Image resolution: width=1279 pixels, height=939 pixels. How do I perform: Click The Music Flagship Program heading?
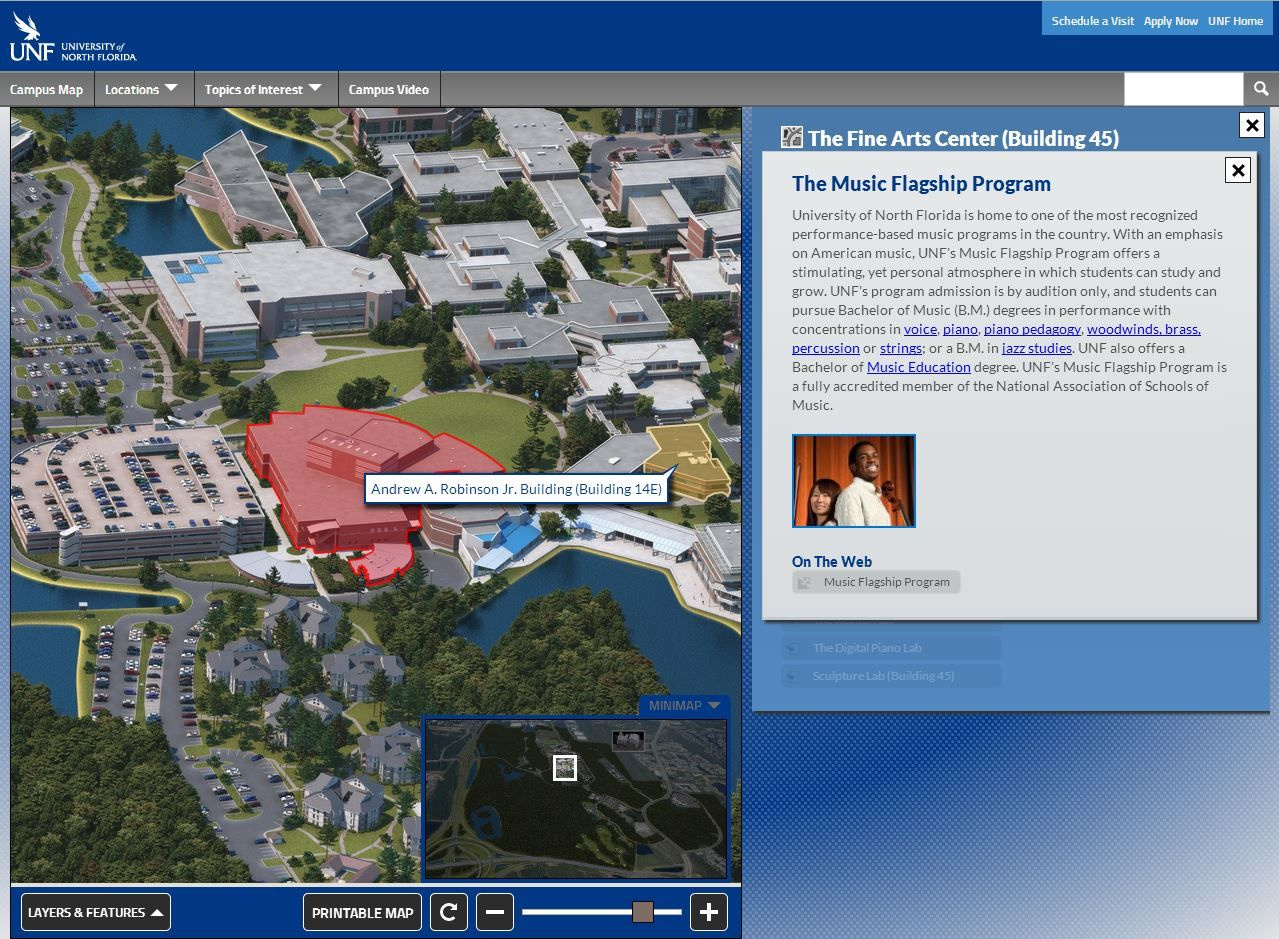pyautogui.click(x=921, y=184)
